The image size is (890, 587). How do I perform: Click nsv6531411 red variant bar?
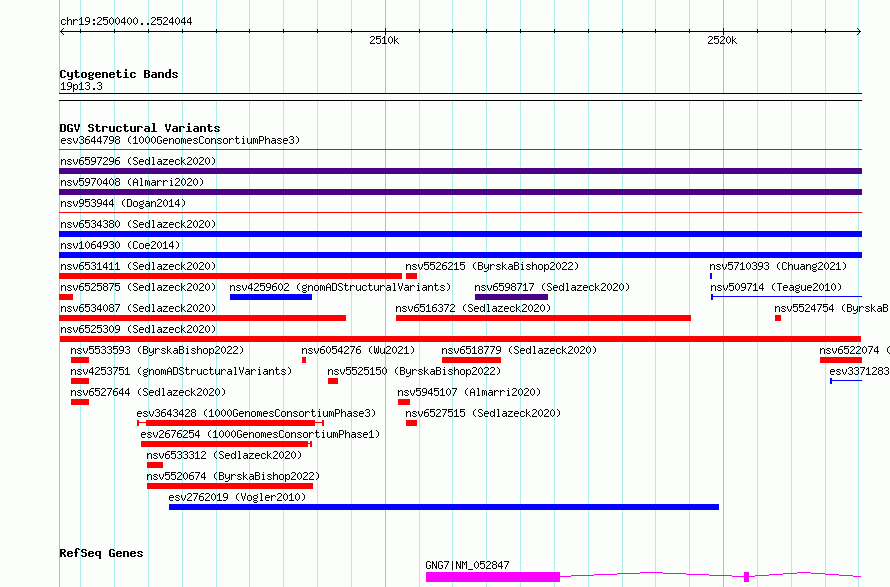click(230, 276)
